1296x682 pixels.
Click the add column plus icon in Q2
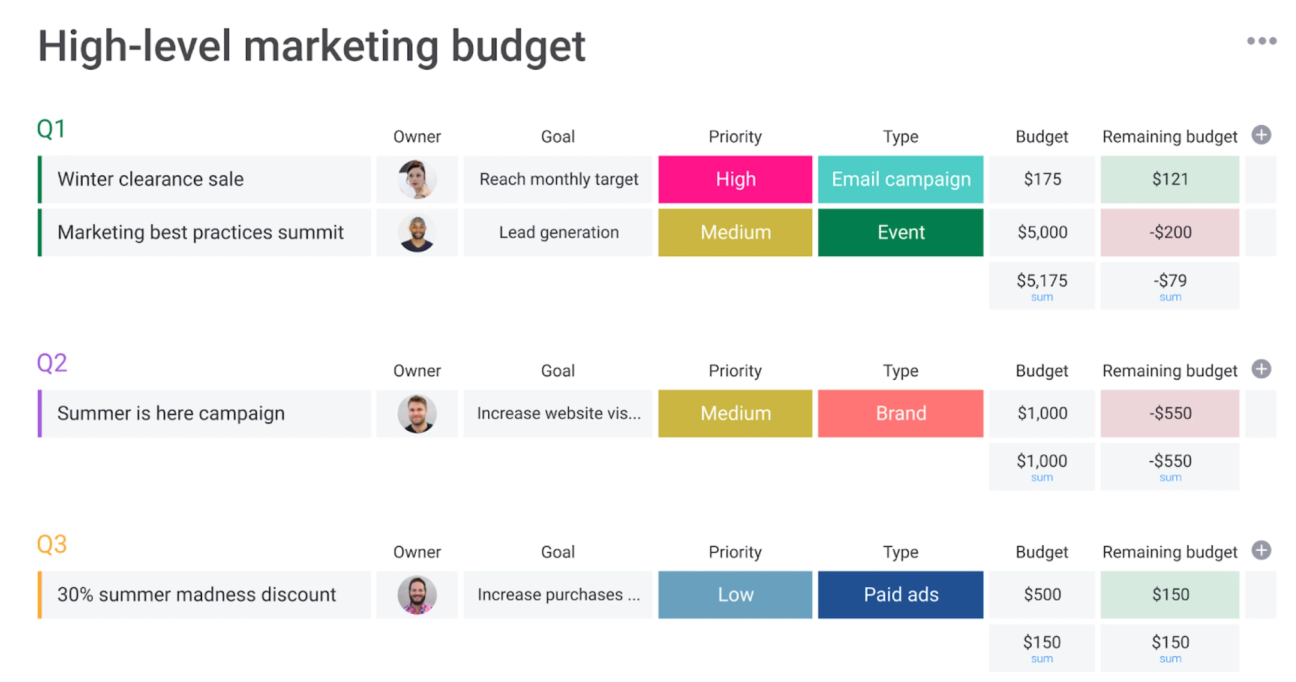coord(1261,369)
